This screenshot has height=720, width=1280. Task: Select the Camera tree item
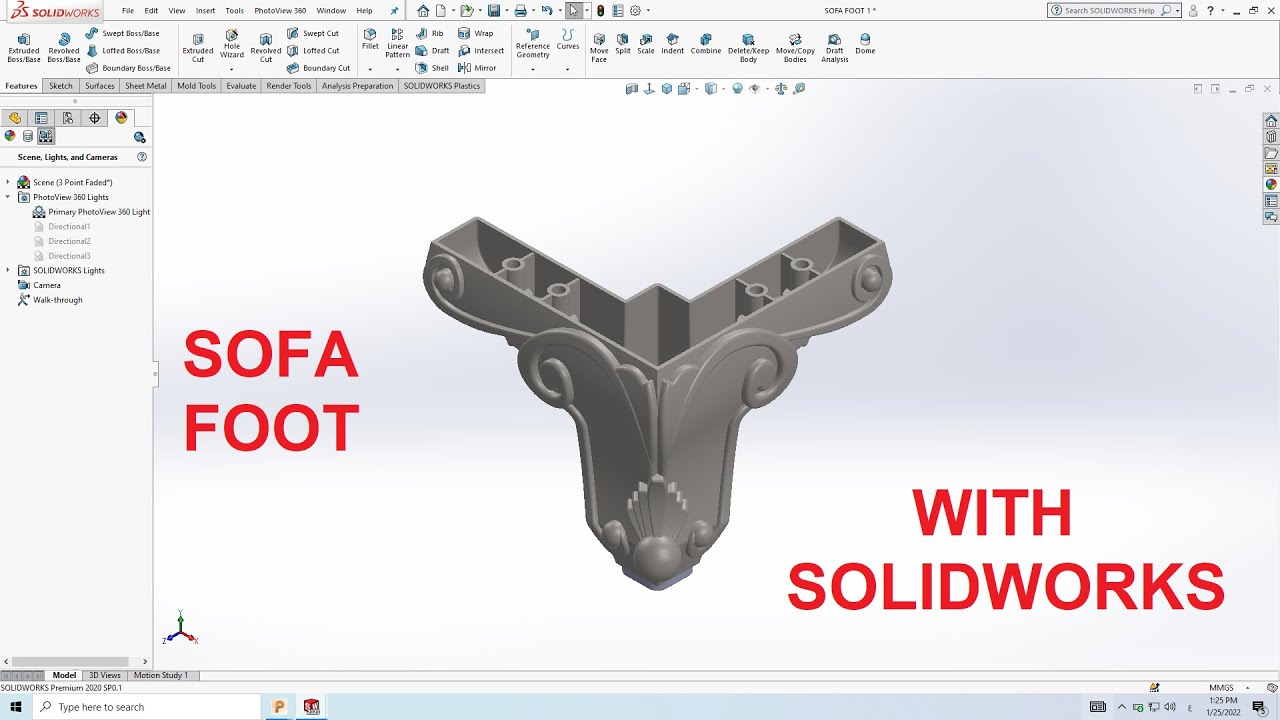click(x=39, y=285)
